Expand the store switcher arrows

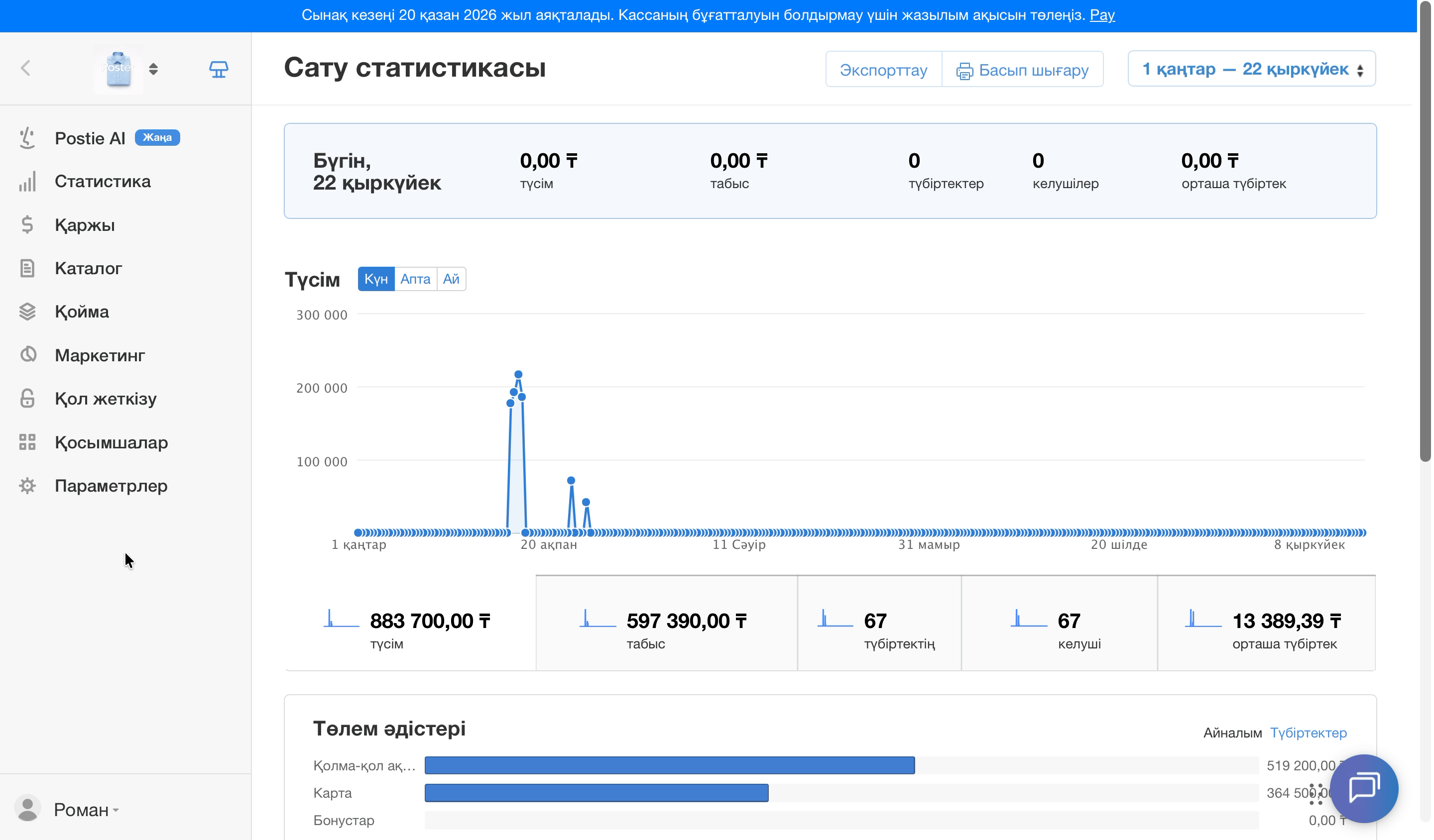click(x=153, y=69)
